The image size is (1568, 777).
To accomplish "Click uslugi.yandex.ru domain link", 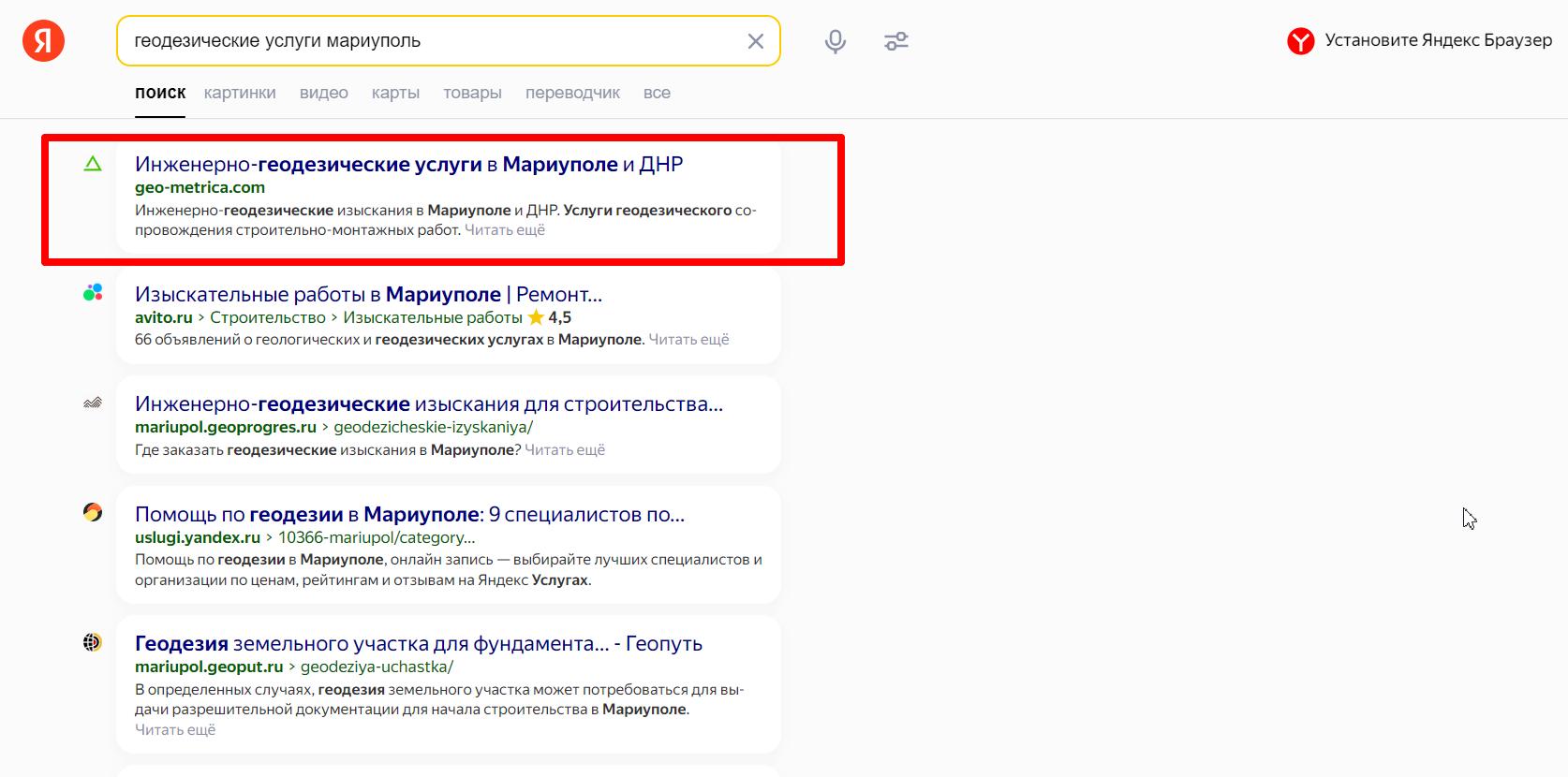I will pos(198,537).
